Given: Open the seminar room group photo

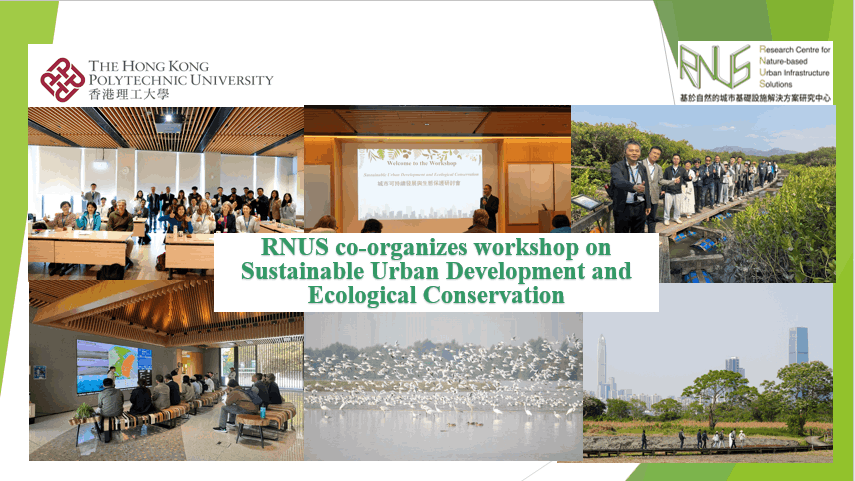Looking at the screenshot, I should [x=166, y=193].
